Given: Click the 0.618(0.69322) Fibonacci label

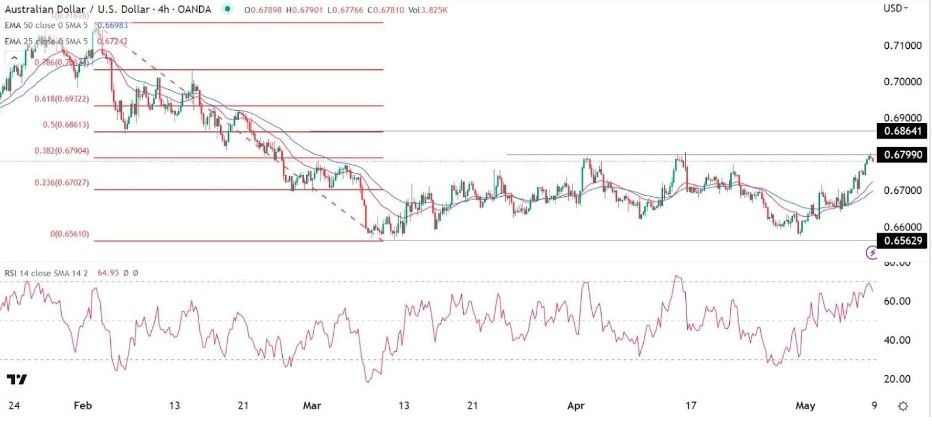Looking at the screenshot, I should point(62,99).
